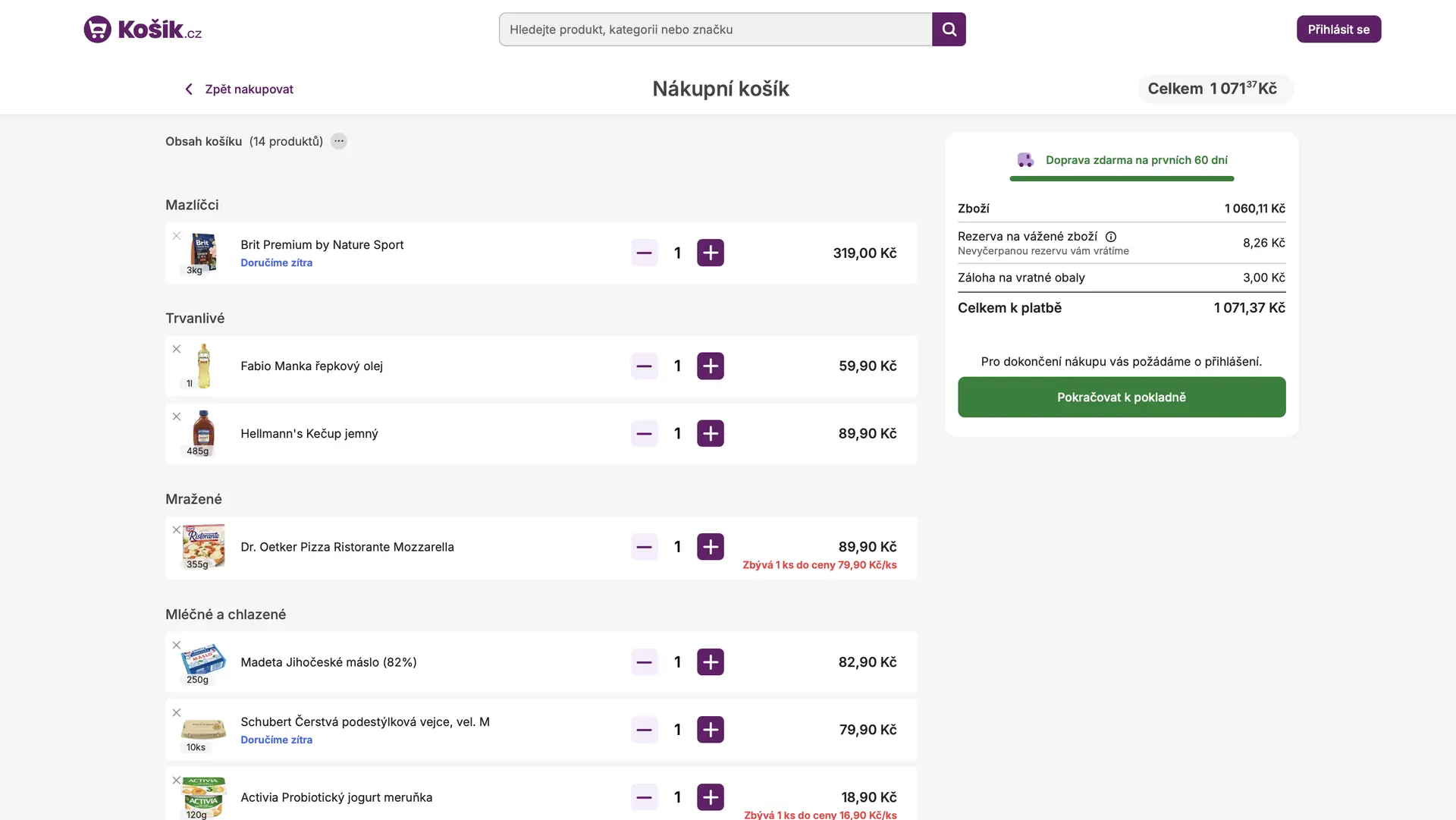Remove Hellmann's Kečup jemný from cart
Image resolution: width=1456 pixels, height=820 pixels.
177,416
